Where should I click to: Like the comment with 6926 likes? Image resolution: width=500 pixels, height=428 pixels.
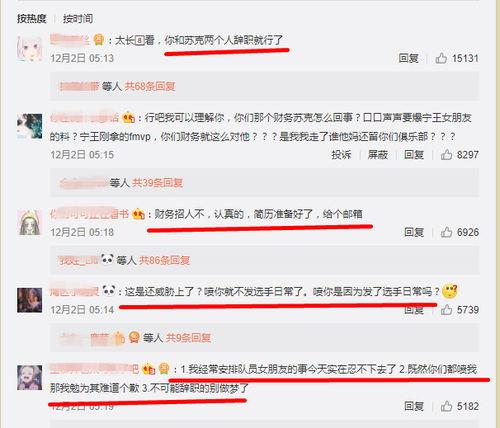click(x=446, y=232)
